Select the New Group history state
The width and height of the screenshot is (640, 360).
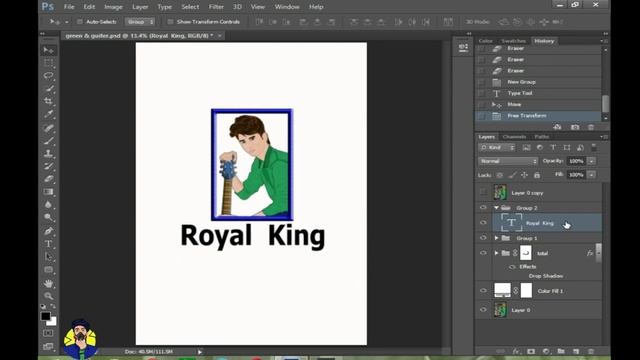(538, 82)
